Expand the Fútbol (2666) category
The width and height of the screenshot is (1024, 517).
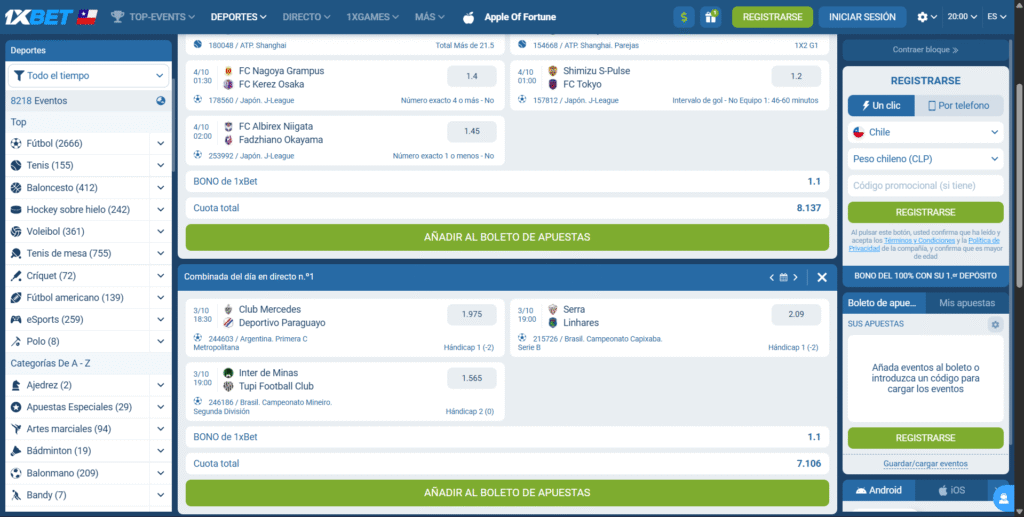coord(161,143)
